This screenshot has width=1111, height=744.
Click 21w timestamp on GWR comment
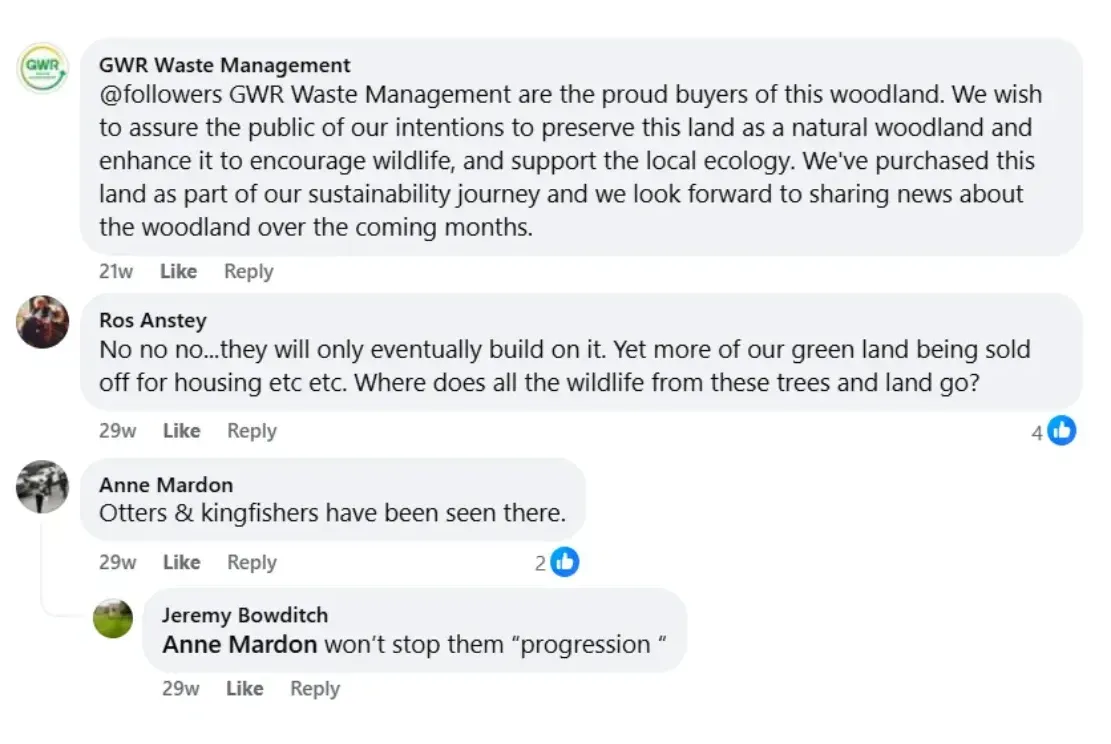click(x=116, y=271)
